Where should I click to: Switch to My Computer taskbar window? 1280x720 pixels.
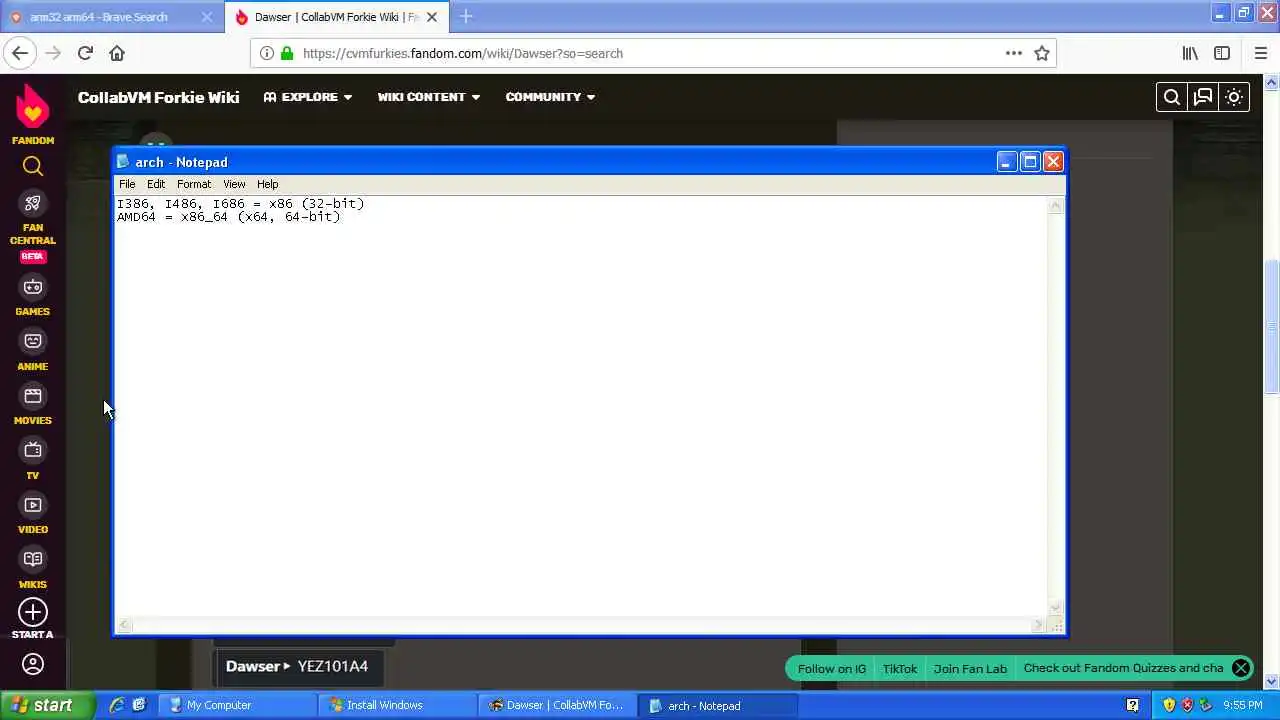click(x=238, y=705)
